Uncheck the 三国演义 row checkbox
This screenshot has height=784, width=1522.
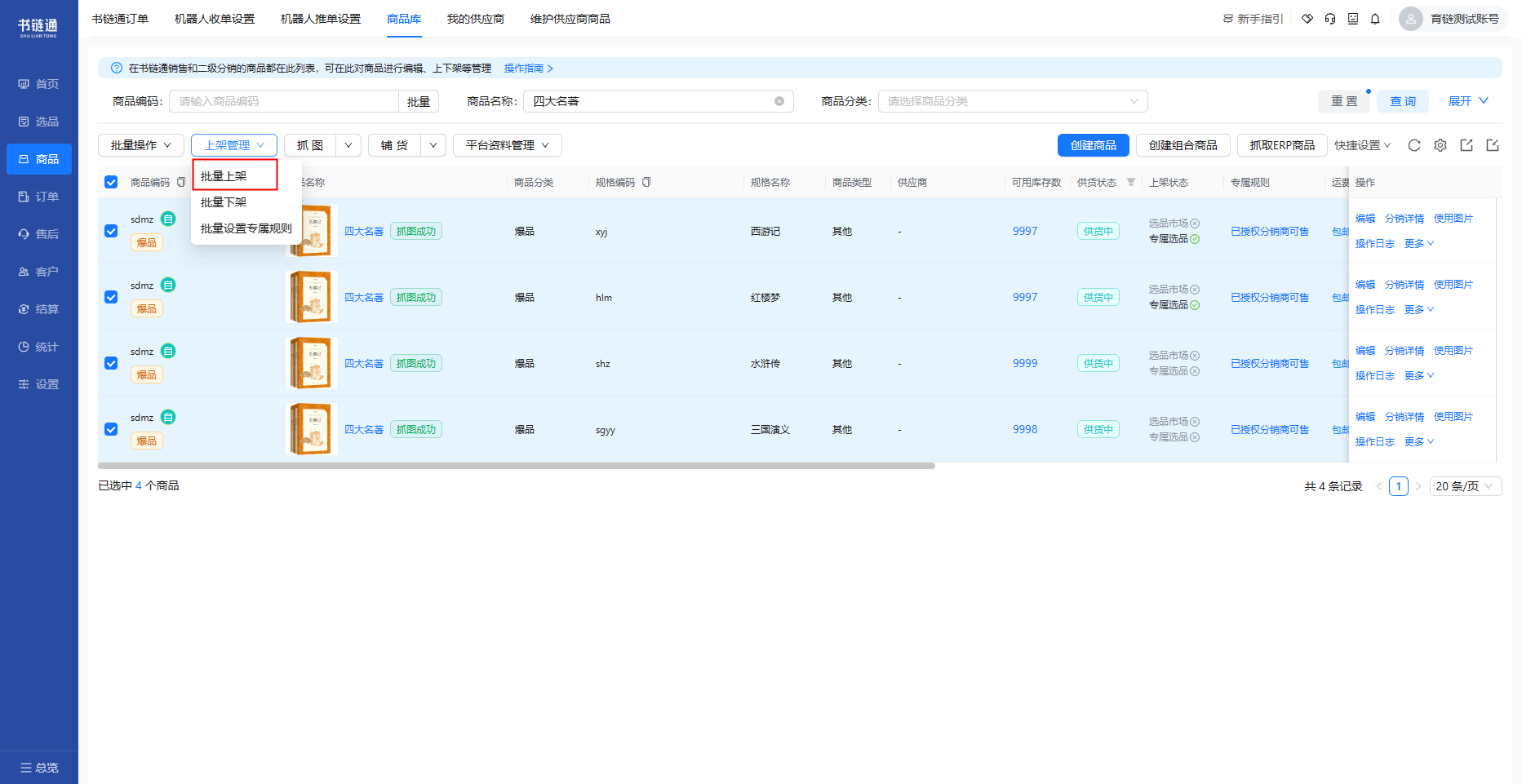111,429
